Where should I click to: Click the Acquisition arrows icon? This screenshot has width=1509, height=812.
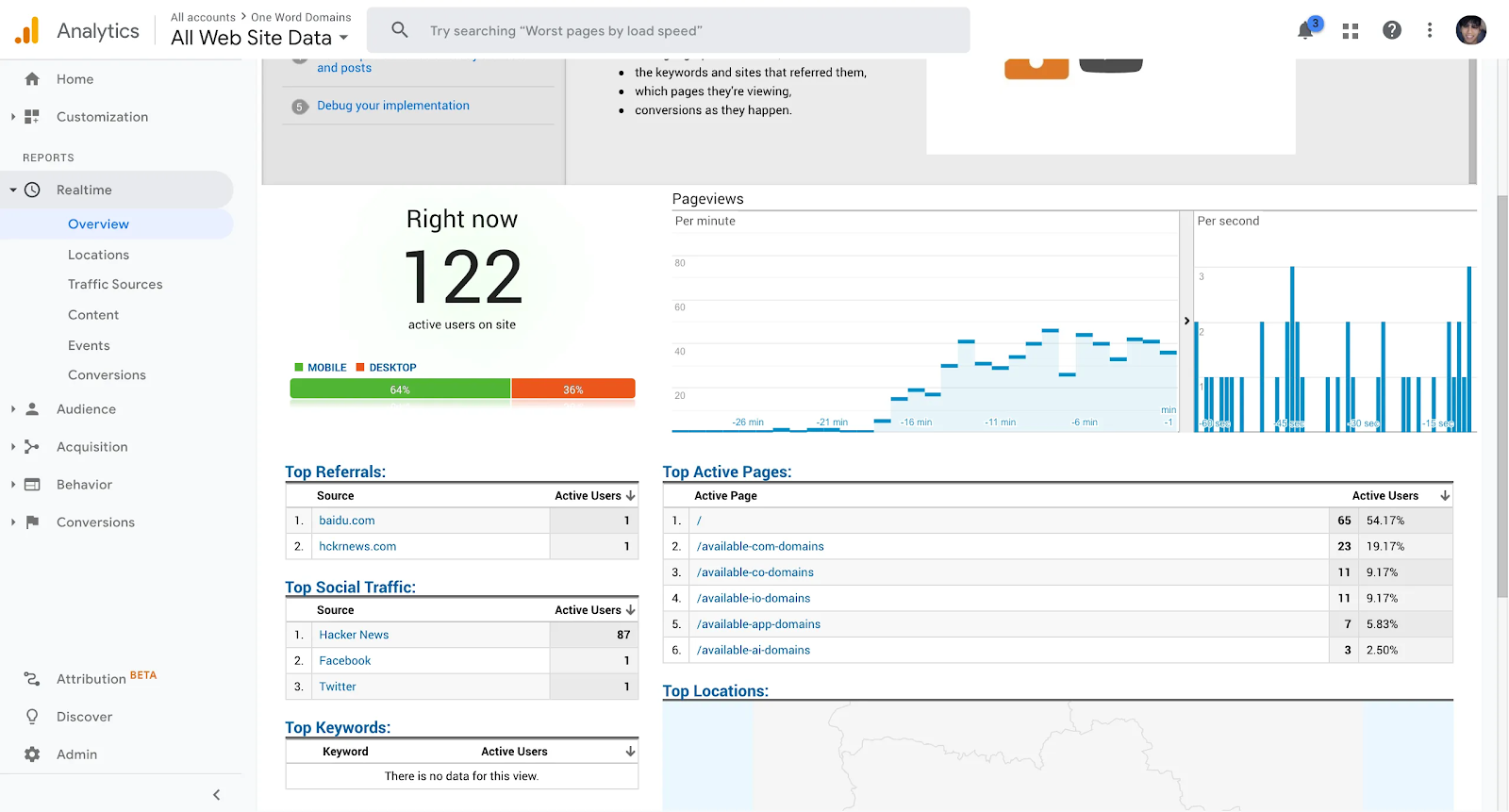(32, 447)
